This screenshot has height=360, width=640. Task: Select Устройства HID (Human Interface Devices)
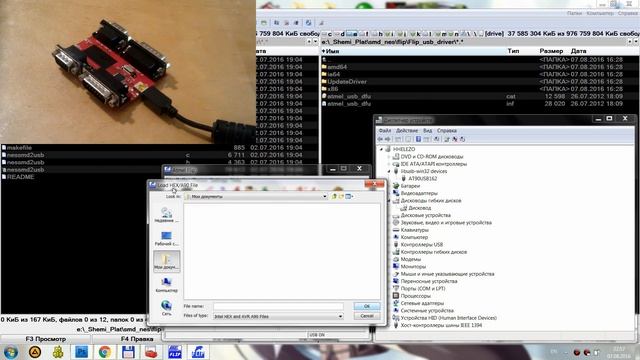coord(448,318)
